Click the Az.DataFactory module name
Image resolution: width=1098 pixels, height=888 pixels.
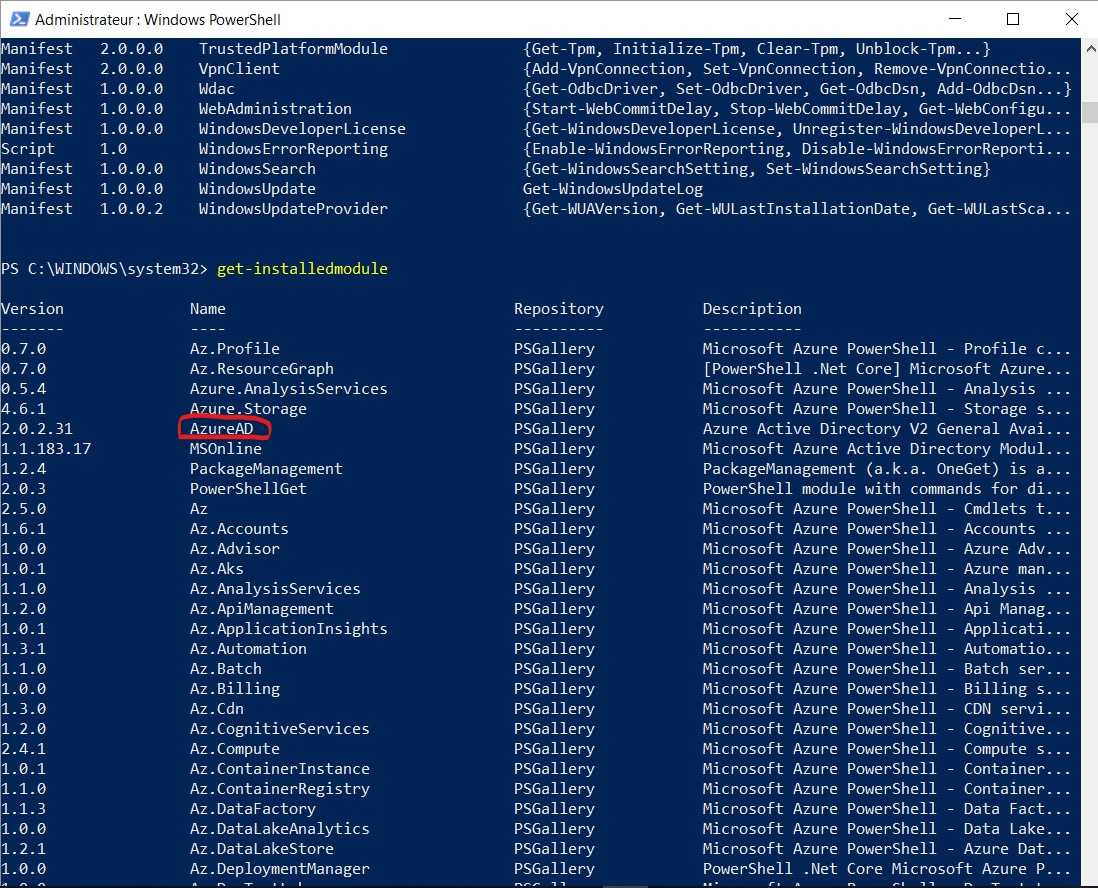(x=252, y=809)
